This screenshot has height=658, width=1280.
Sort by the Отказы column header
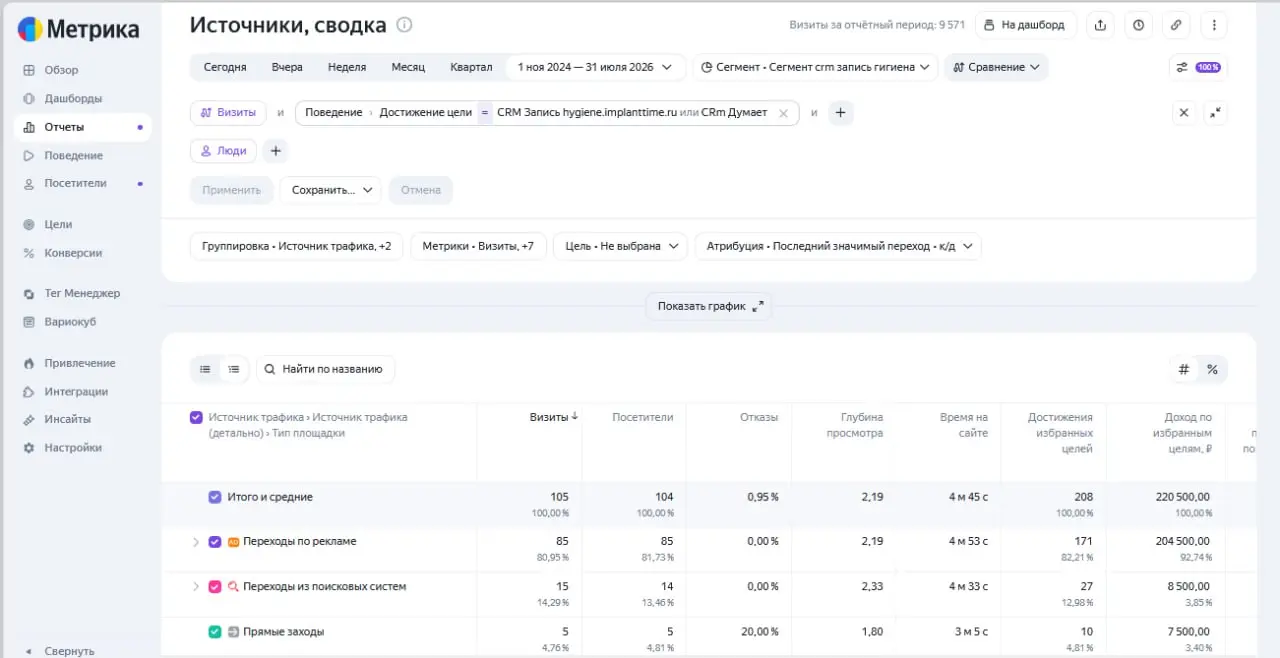pos(759,417)
